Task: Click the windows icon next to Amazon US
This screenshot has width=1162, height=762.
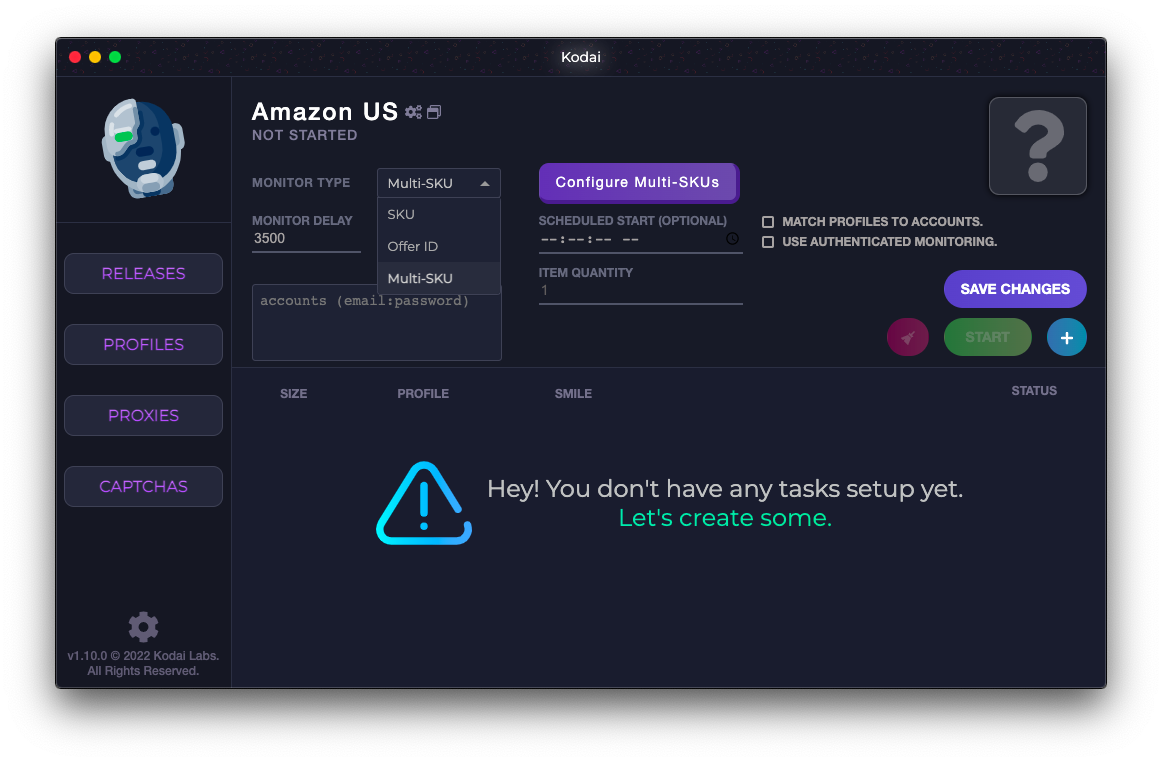Action: (x=434, y=112)
